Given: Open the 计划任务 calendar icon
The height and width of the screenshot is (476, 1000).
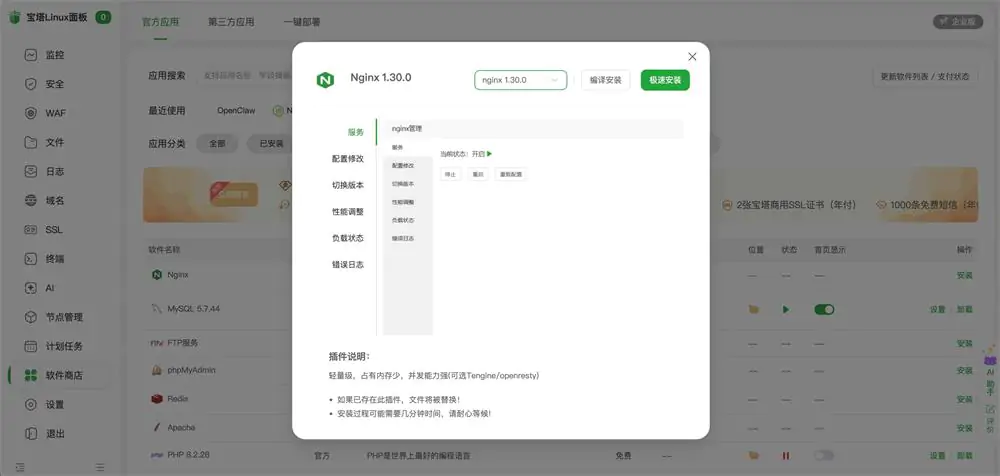Looking at the screenshot, I should pyautogui.click(x=31, y=346).
